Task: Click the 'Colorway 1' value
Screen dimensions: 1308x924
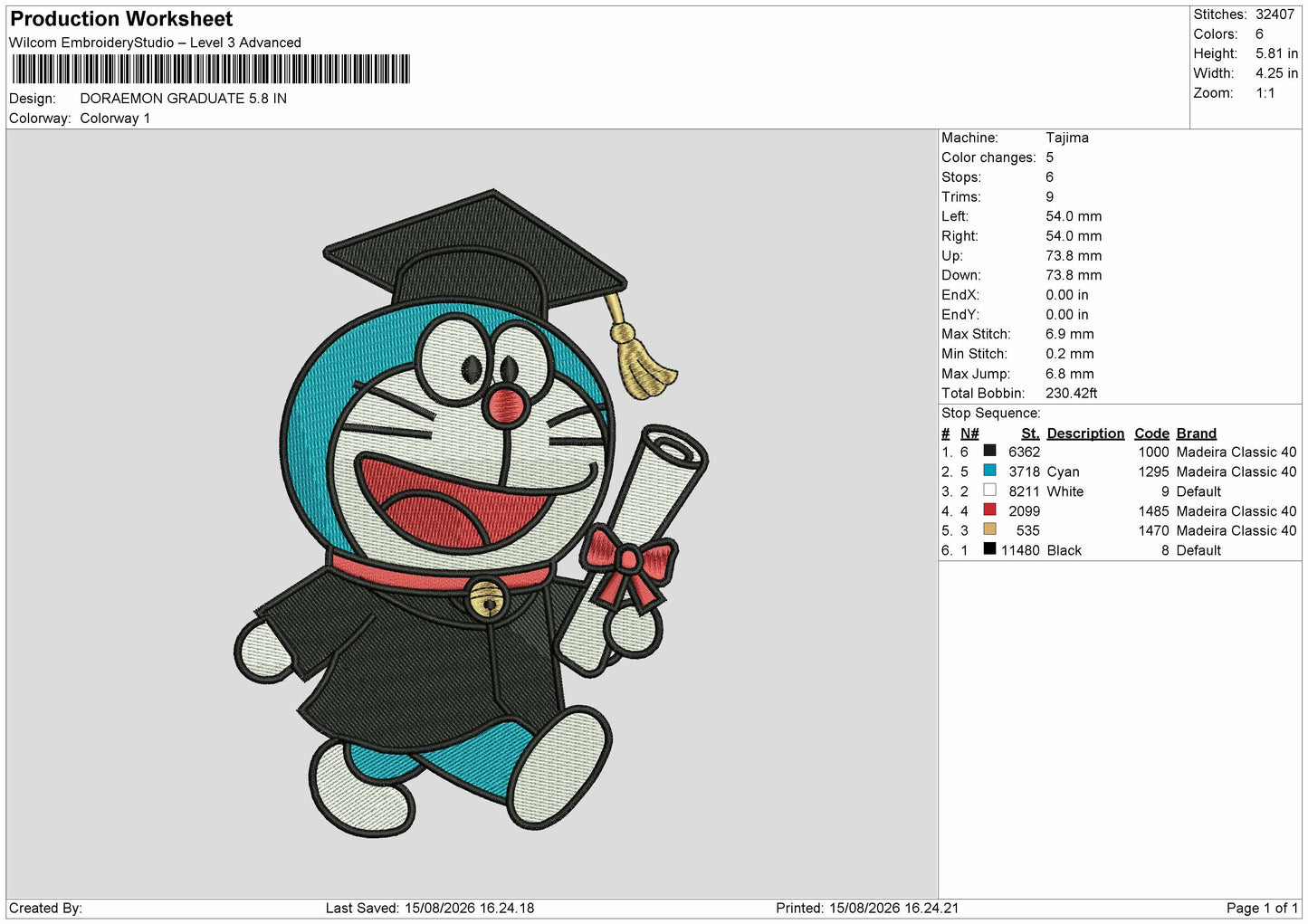Action: click(x=116, y=119)
